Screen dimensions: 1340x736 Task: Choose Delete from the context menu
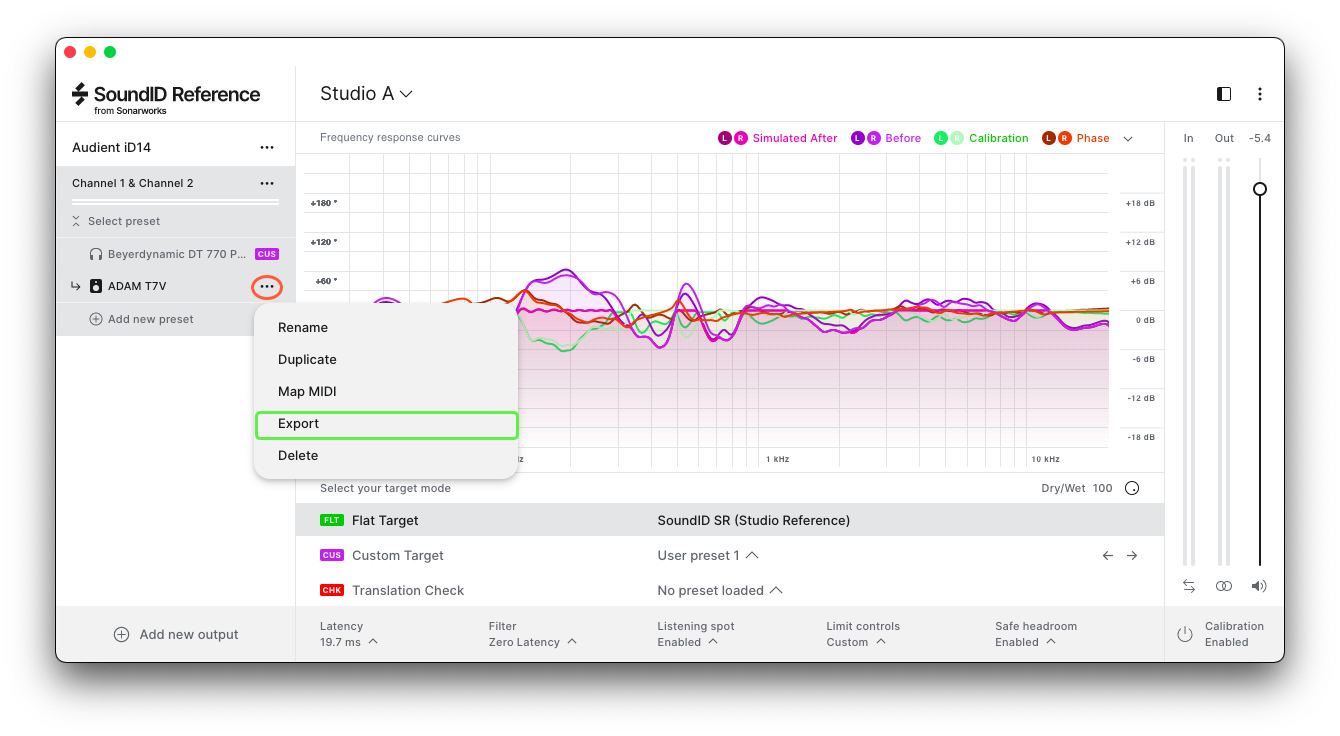386,456
